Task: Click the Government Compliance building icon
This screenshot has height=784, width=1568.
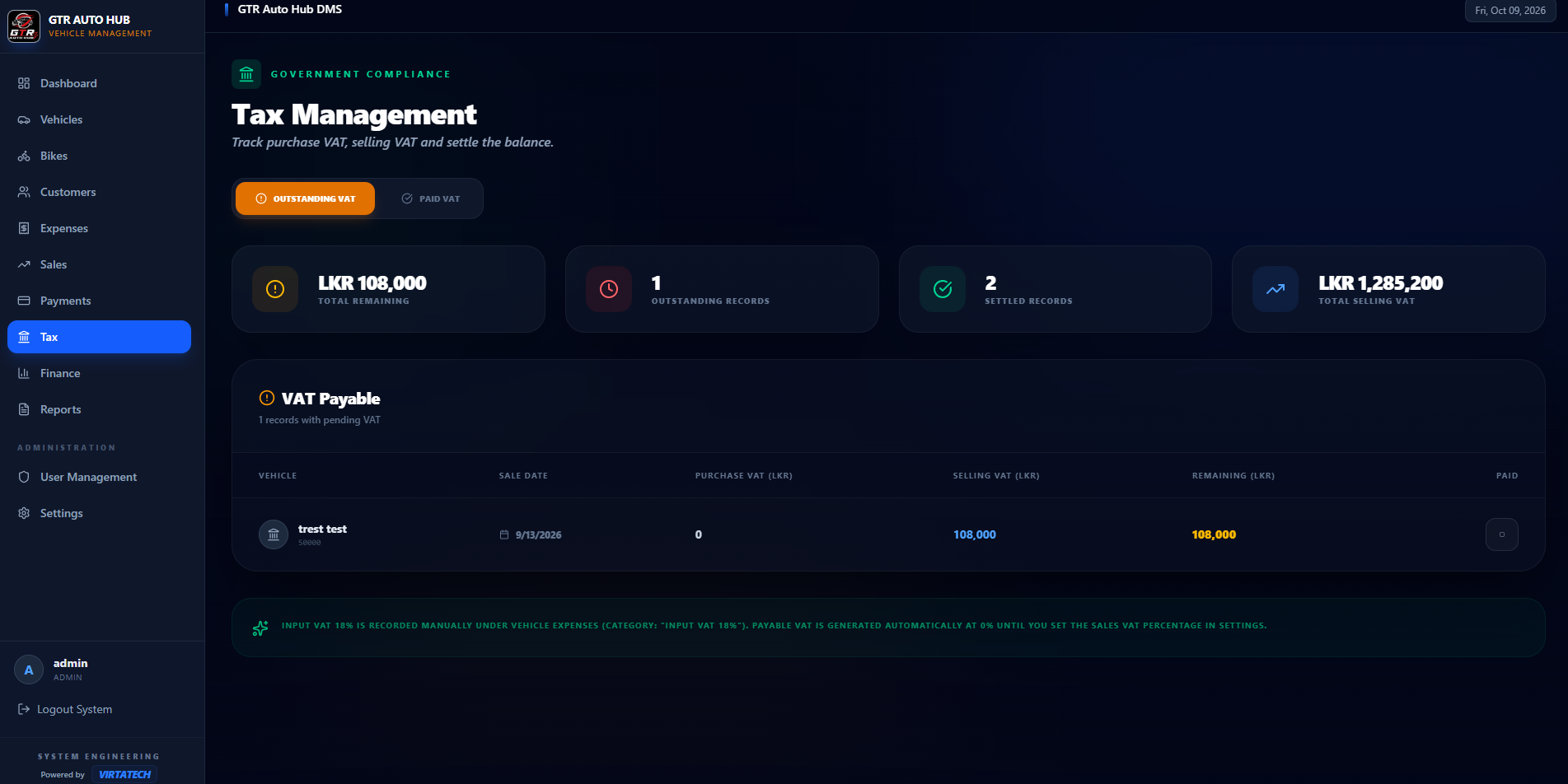Action: (246, 74)
